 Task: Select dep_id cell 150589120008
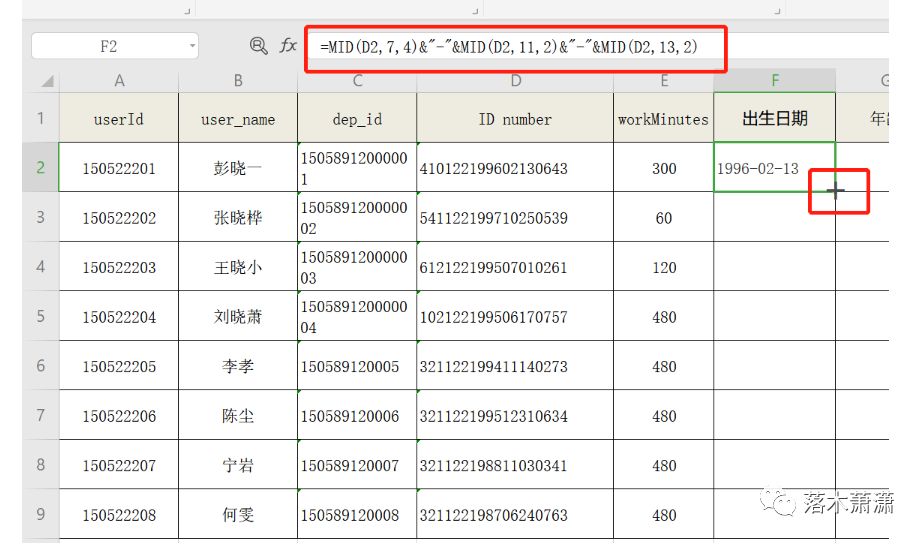[x=357, y=515]
